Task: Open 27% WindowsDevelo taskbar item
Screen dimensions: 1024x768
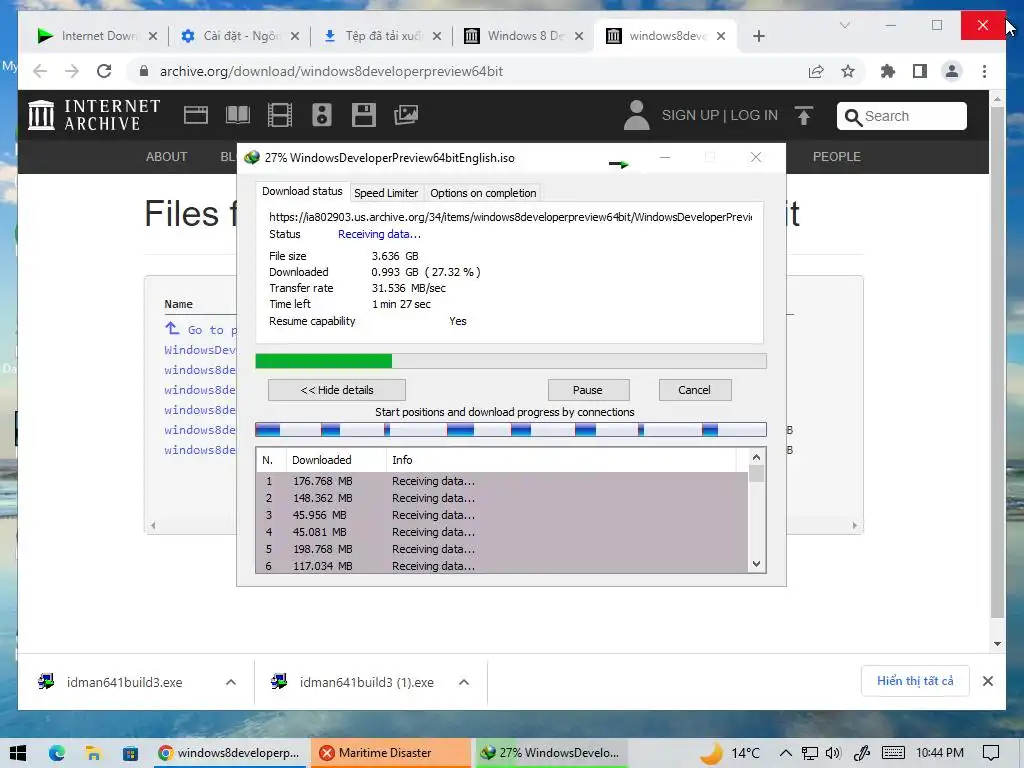Action: pyautogui.click(x=551, y=753)
